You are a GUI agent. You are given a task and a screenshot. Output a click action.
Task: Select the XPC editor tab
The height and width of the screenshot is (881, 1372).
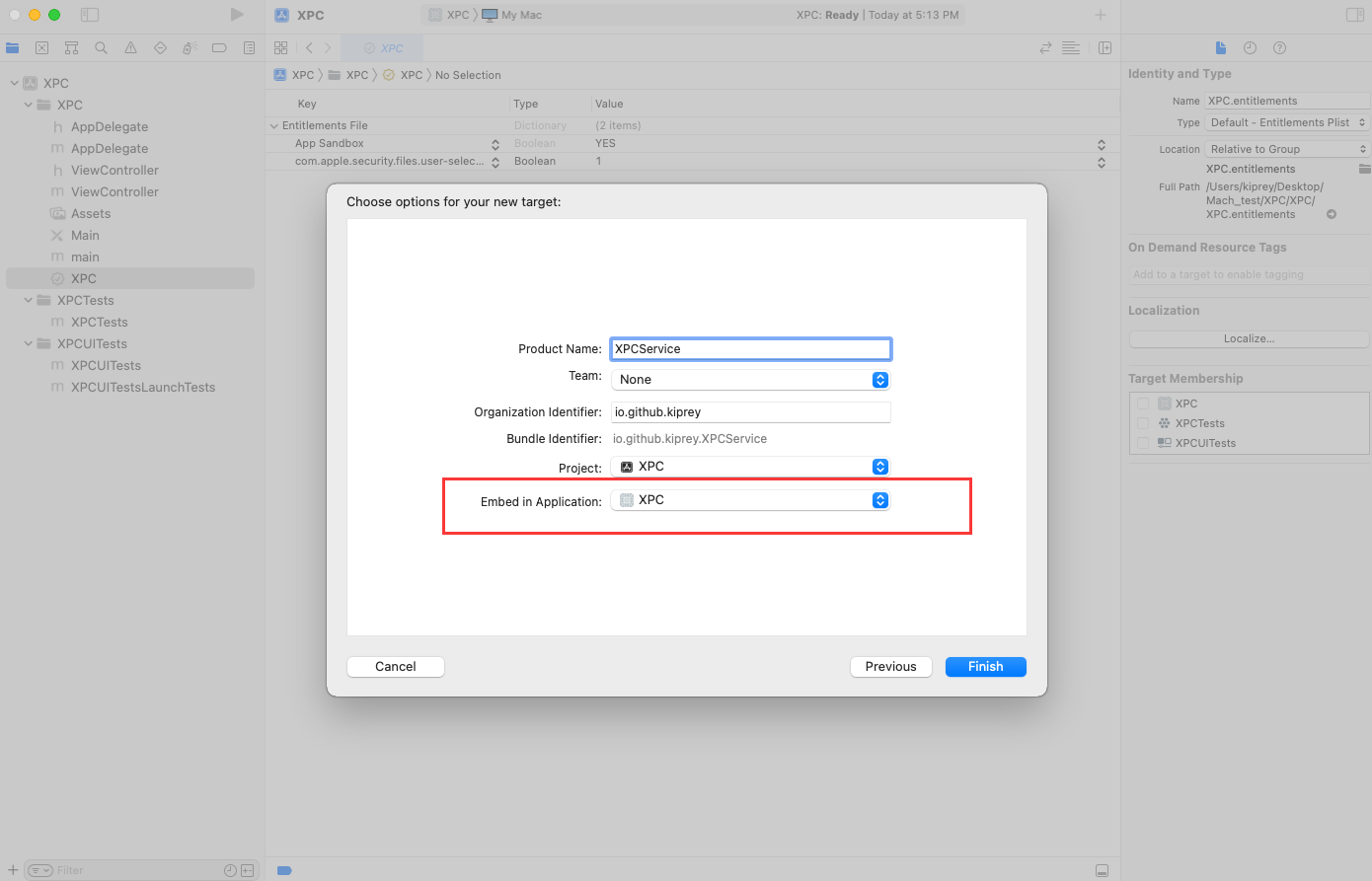click(383, 47)
